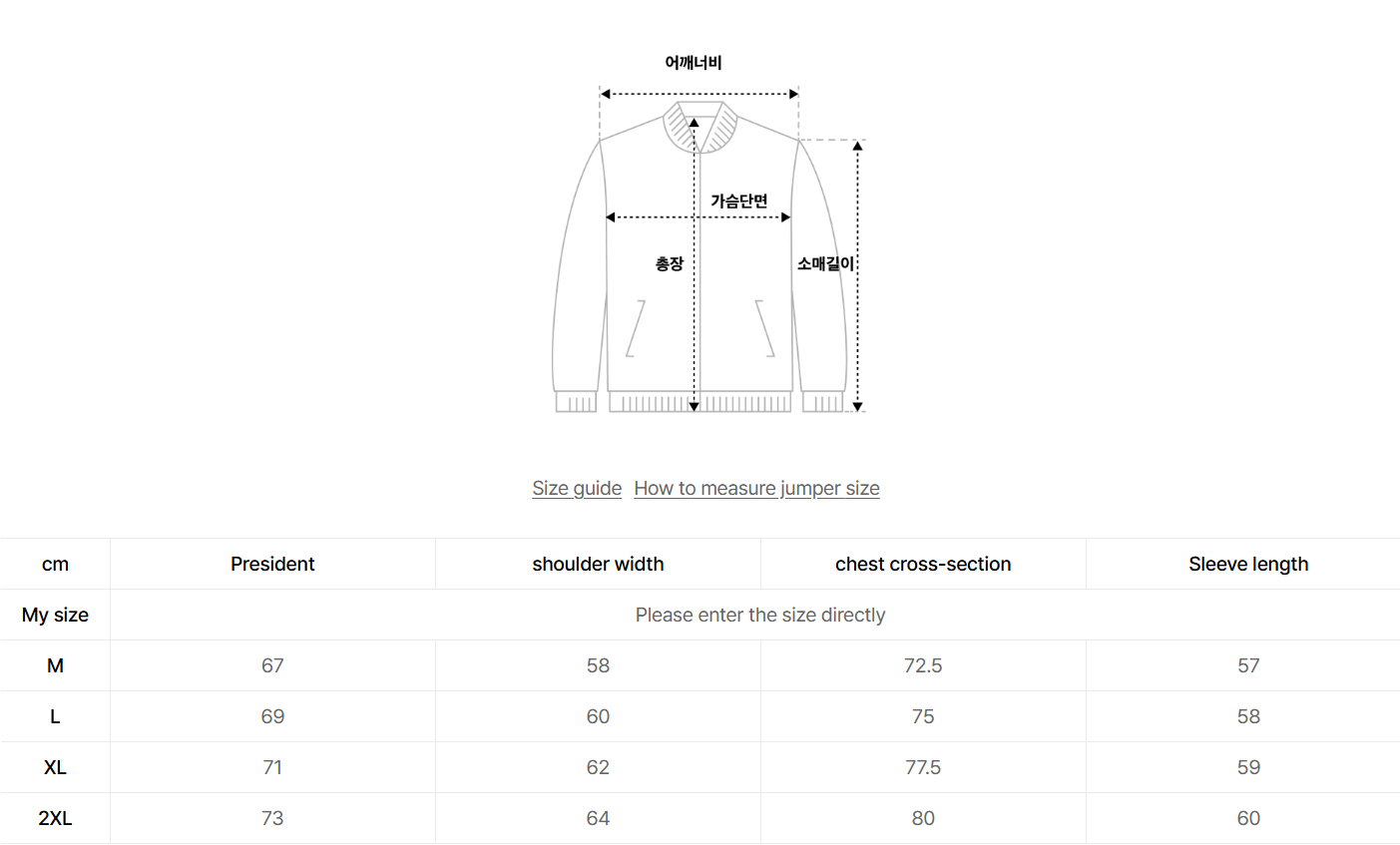Click the chest cross-section column header
This screenshot has width=1400, height=845.
(x=923, y=564)
